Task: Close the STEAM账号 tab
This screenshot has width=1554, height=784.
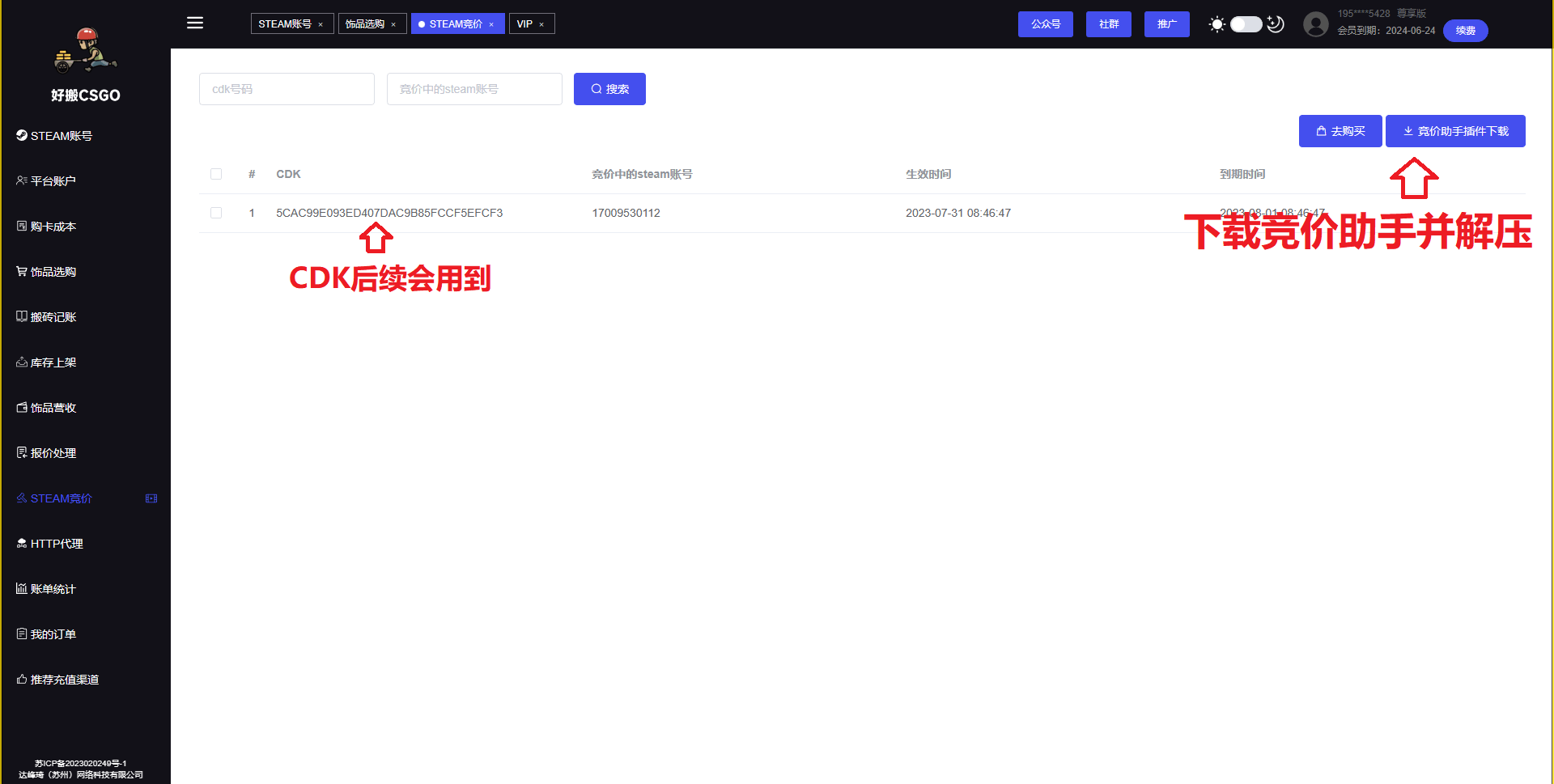Action: [x=321, y=24]
